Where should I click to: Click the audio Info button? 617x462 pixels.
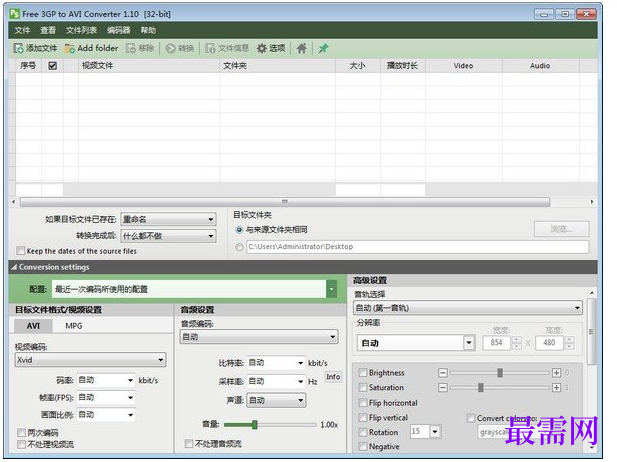tap(333, 377)
